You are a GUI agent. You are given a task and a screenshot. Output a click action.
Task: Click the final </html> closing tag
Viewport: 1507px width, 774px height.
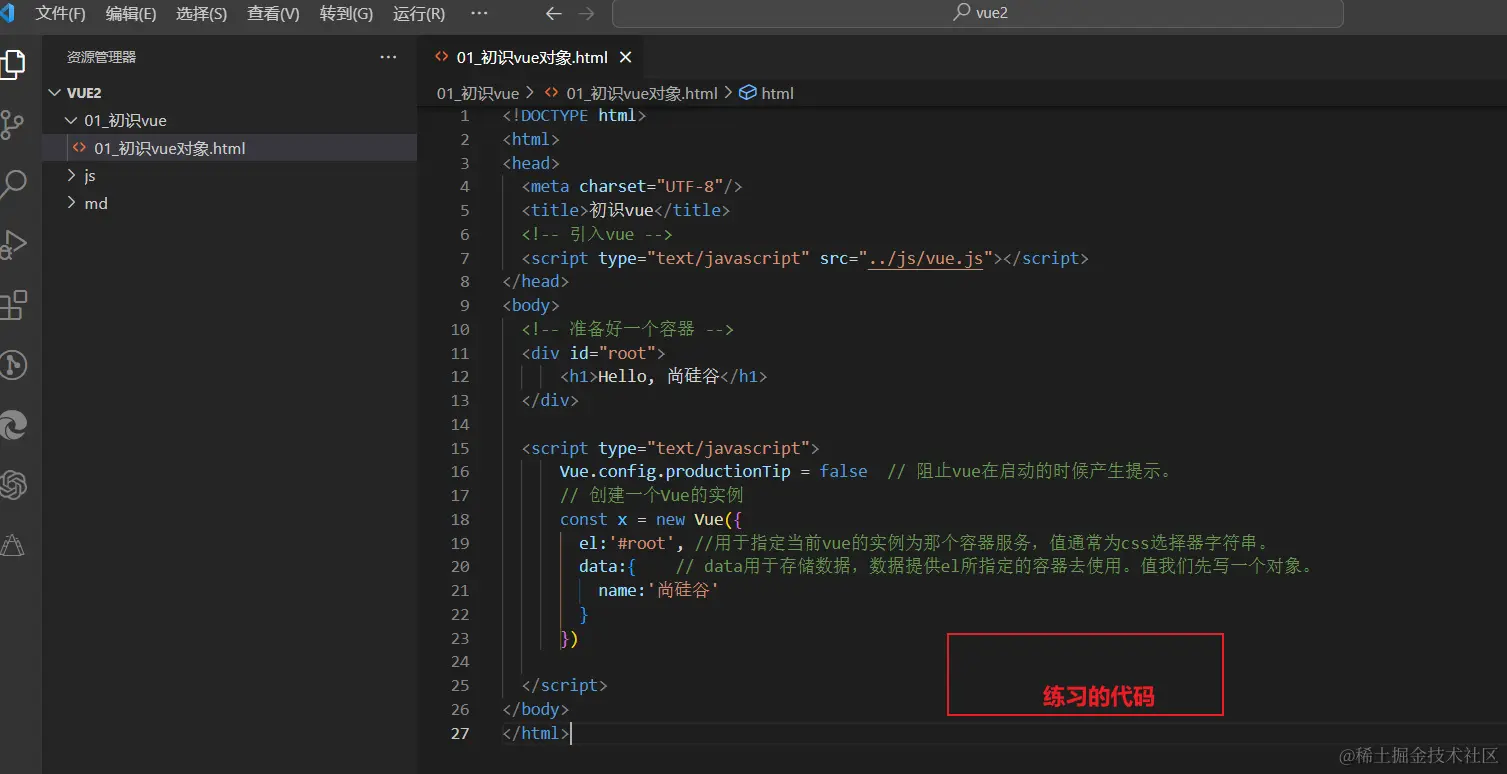[x=535, y=733]
